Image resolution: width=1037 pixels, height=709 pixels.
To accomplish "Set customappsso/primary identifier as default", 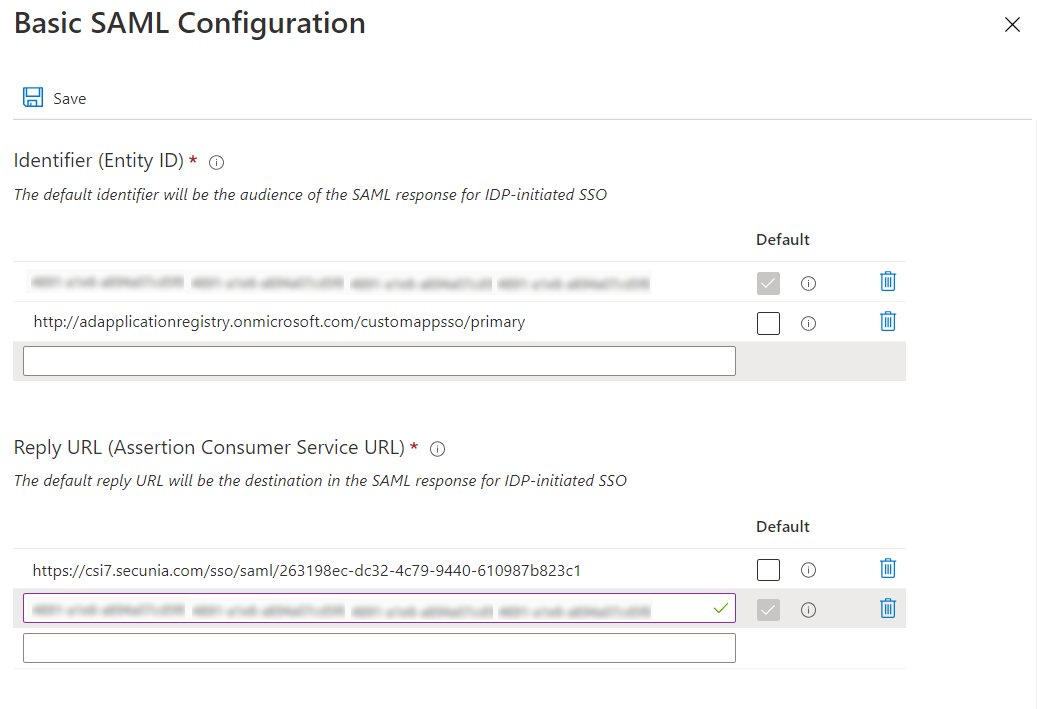I will click(768, 323).
